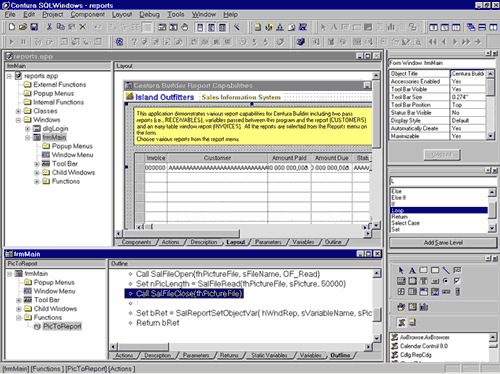Select the Background Text 'A' tool
Image resolution: width=500 pixels, height=374 pixels.
[x=412, y=270]
